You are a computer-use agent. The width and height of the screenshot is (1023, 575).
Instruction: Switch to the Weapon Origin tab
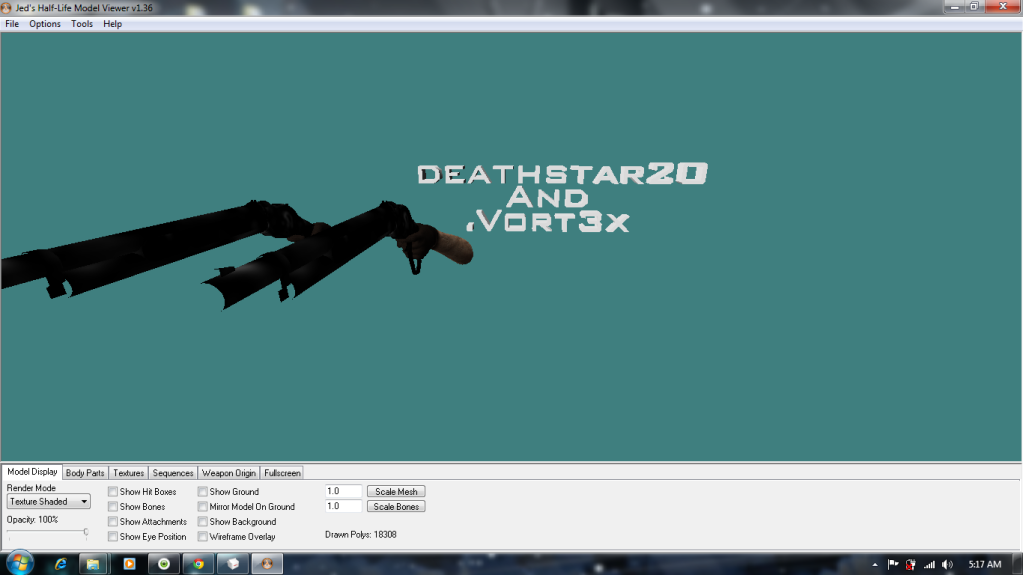[228, 473]
